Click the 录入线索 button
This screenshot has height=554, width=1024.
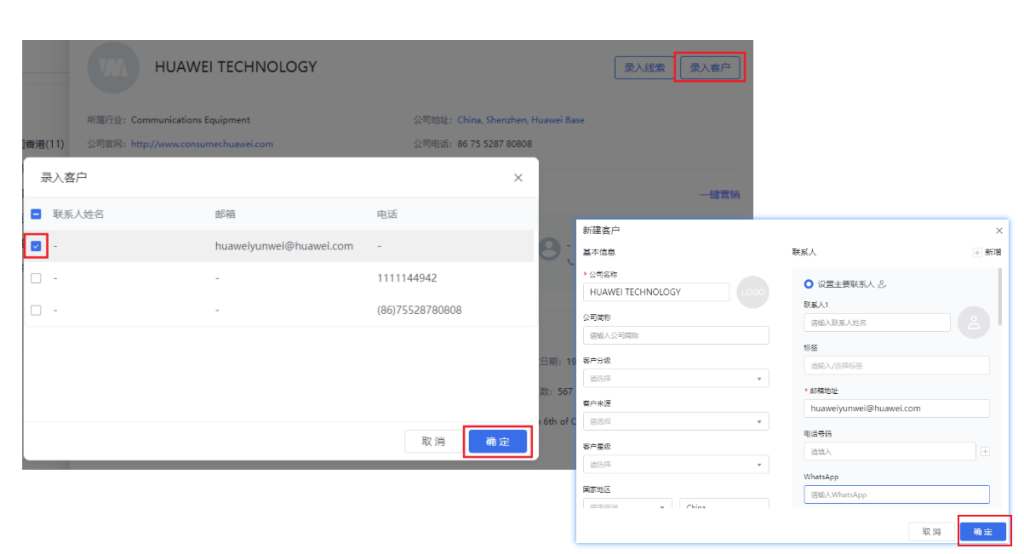(644, 68)
